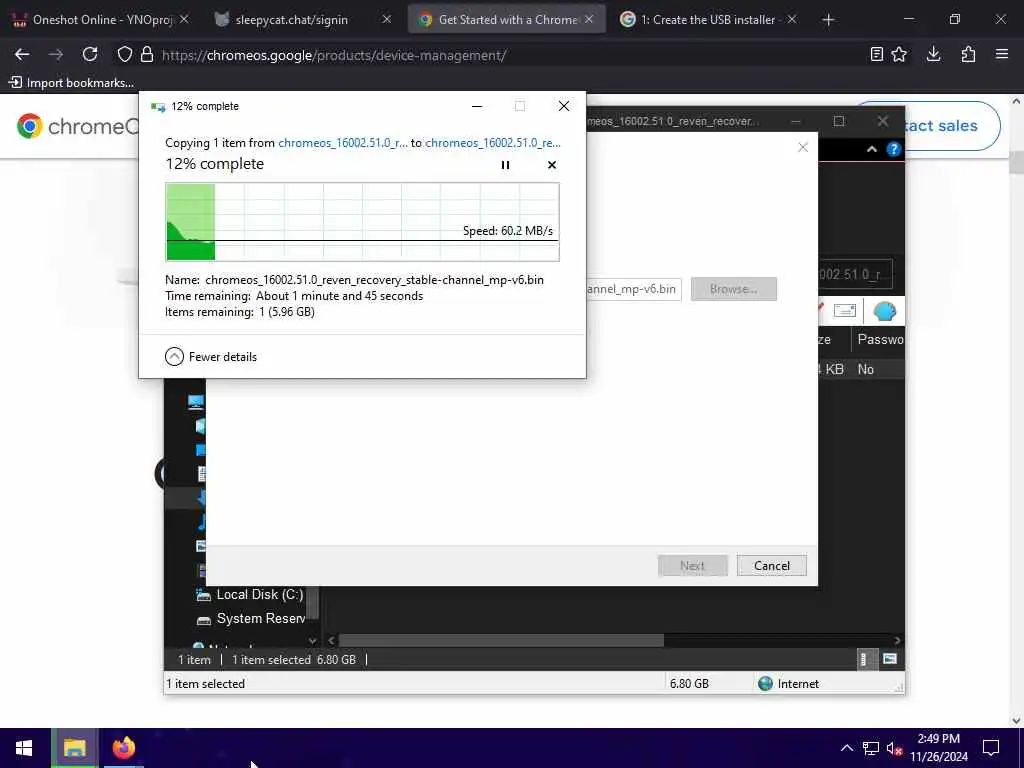Click the grayed-out Next button
The image size is (1024, 768).
coord(692,566)
